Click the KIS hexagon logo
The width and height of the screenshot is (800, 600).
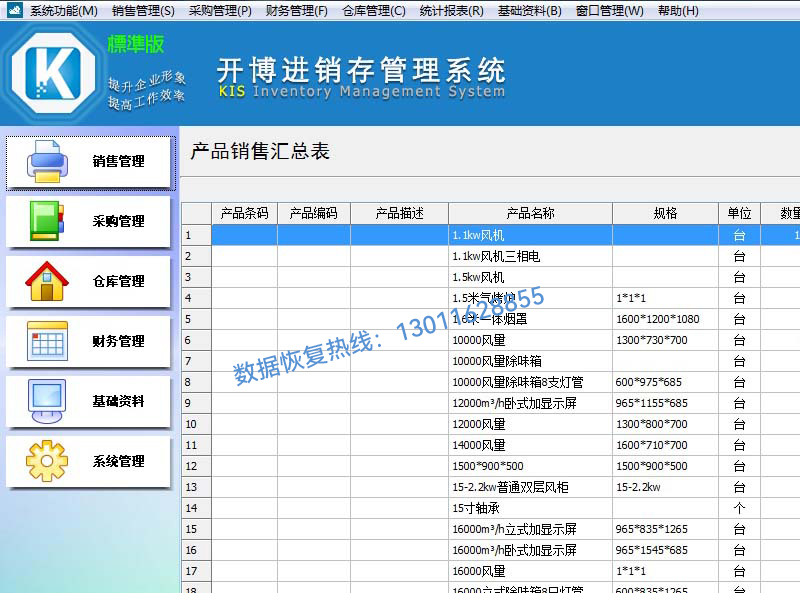click(52, 74)
